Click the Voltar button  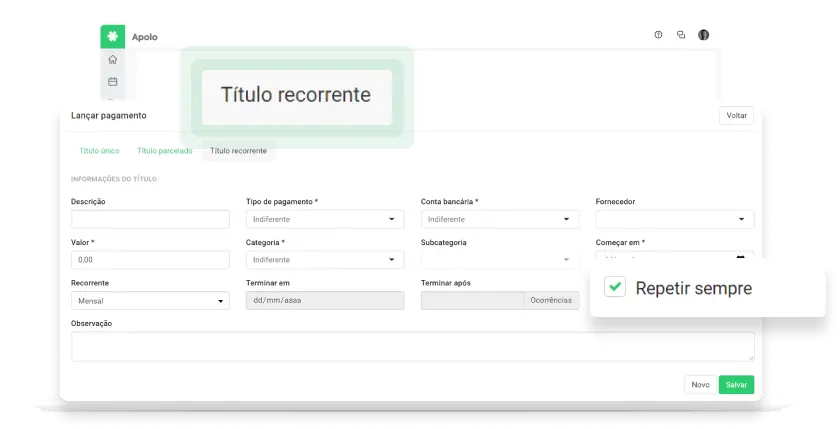point(736,116)
